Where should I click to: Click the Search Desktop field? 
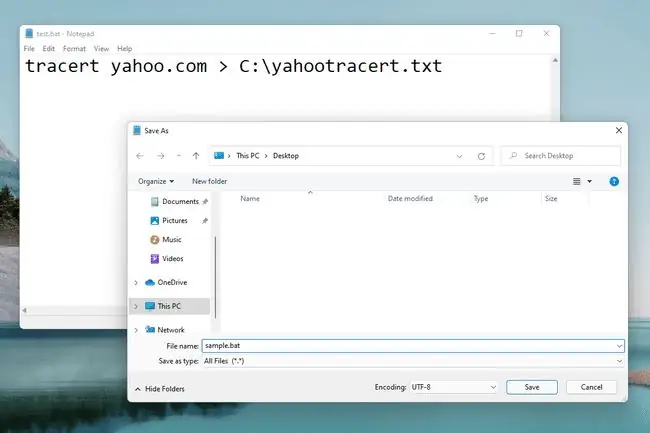(x=560, y=156)
